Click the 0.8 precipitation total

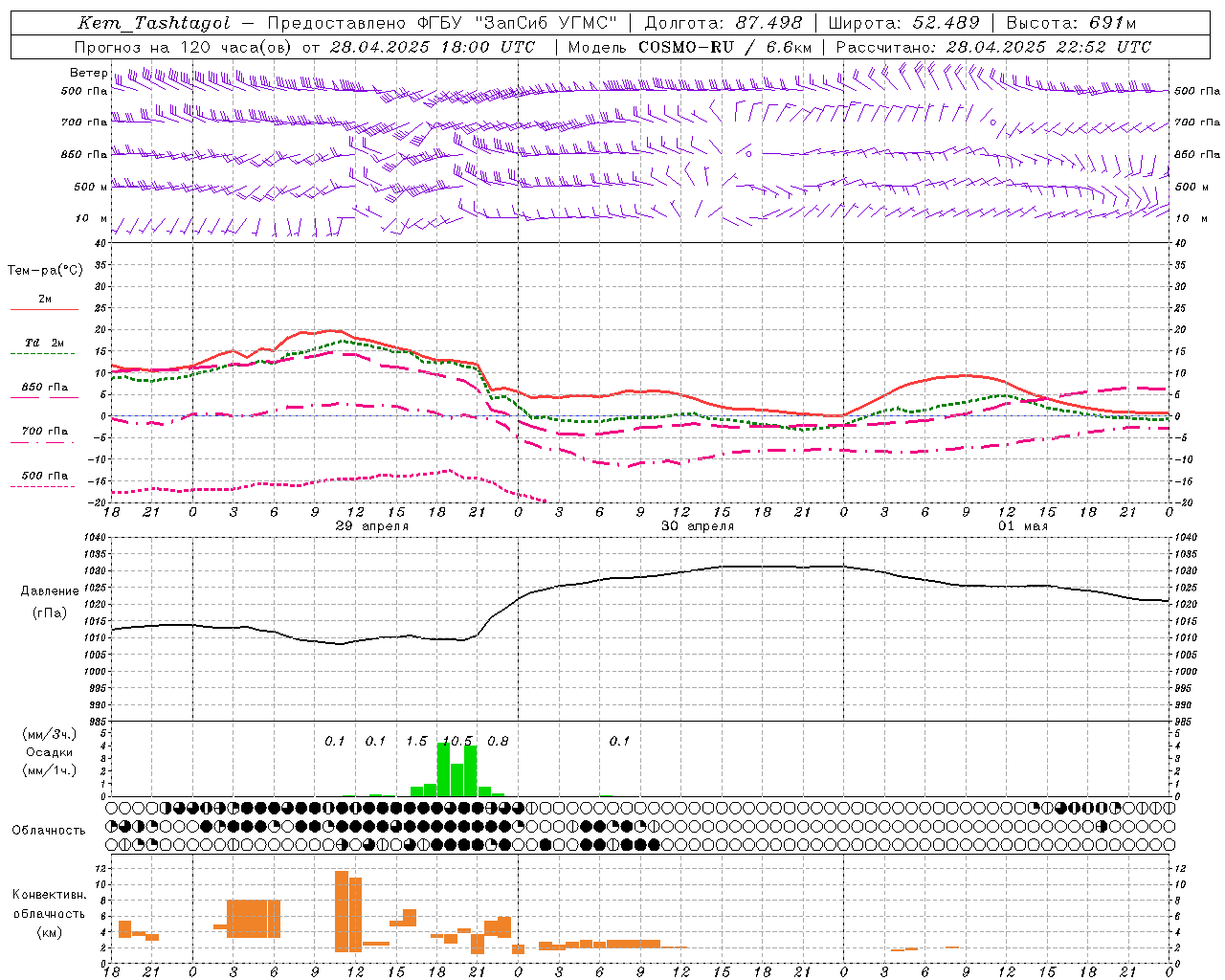point(498,742)
